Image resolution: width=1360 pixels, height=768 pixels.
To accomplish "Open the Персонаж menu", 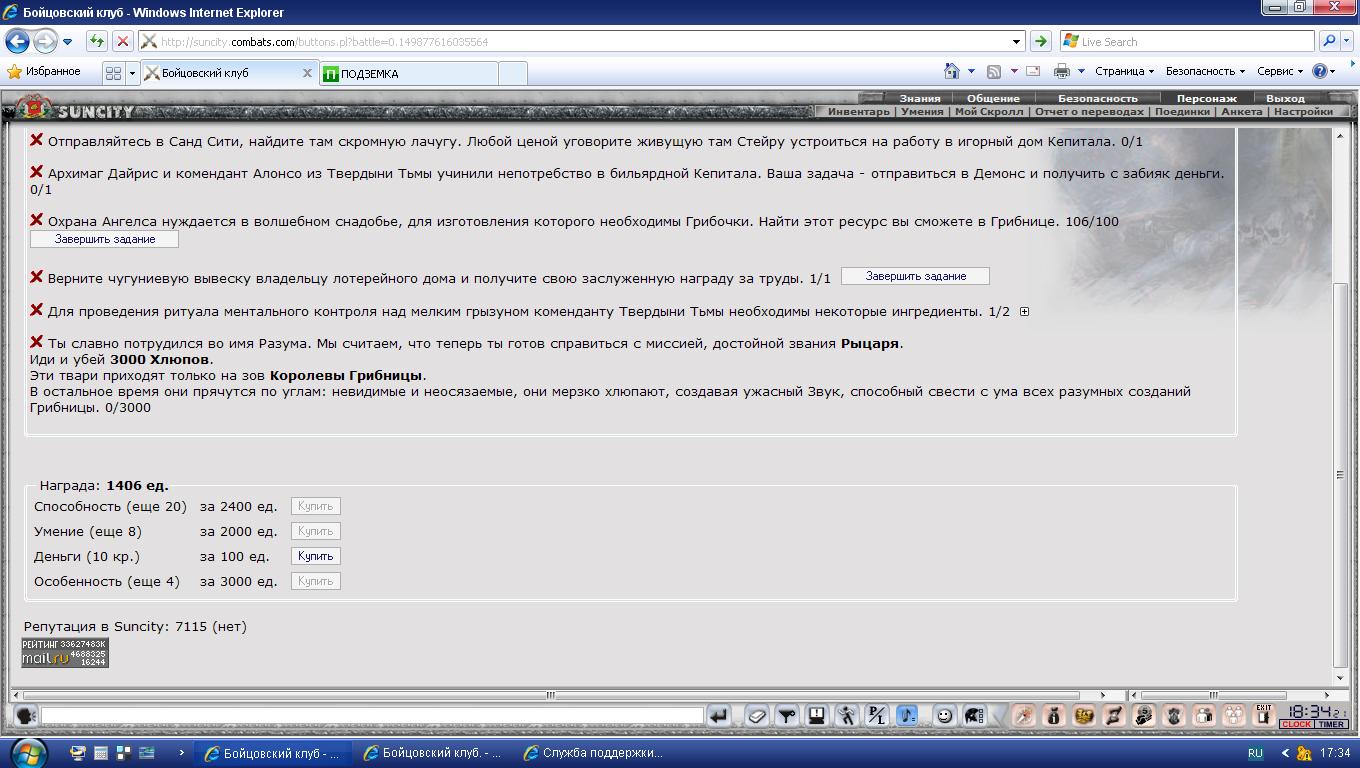I will 1206,98.
